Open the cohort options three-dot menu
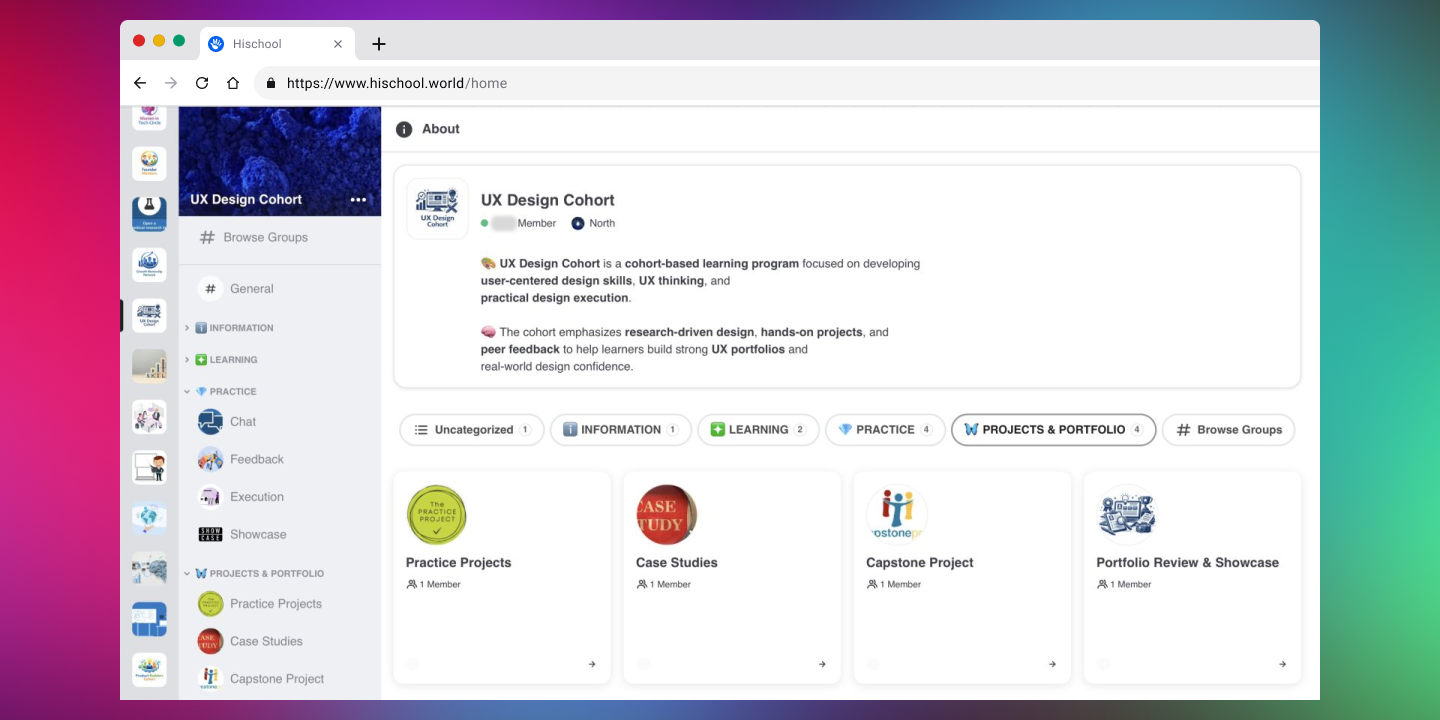Image resolution: width=1440 pixels, height=720 pixels. click(358, 200)
